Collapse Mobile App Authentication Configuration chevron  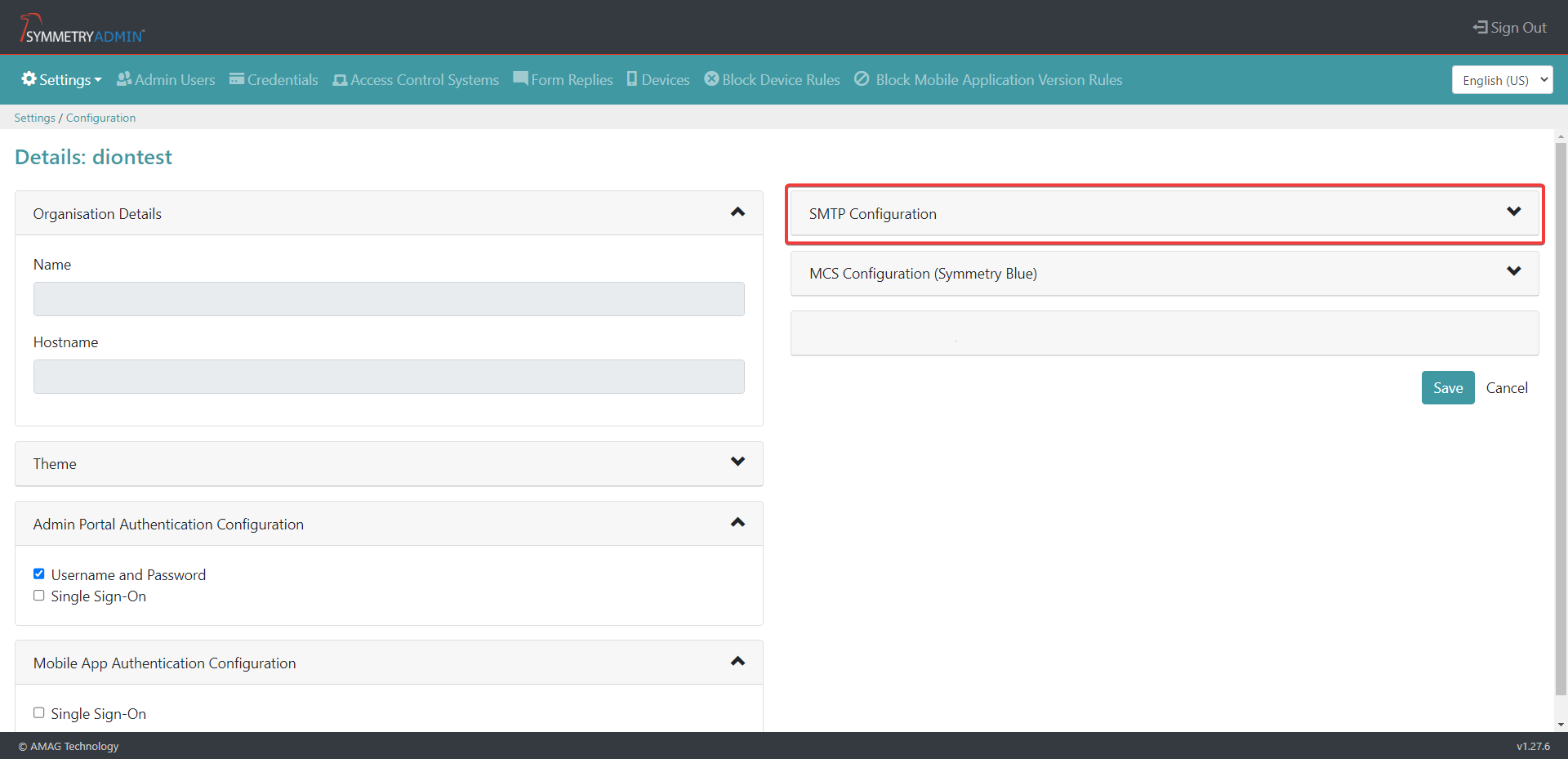(x=737, y=661)
